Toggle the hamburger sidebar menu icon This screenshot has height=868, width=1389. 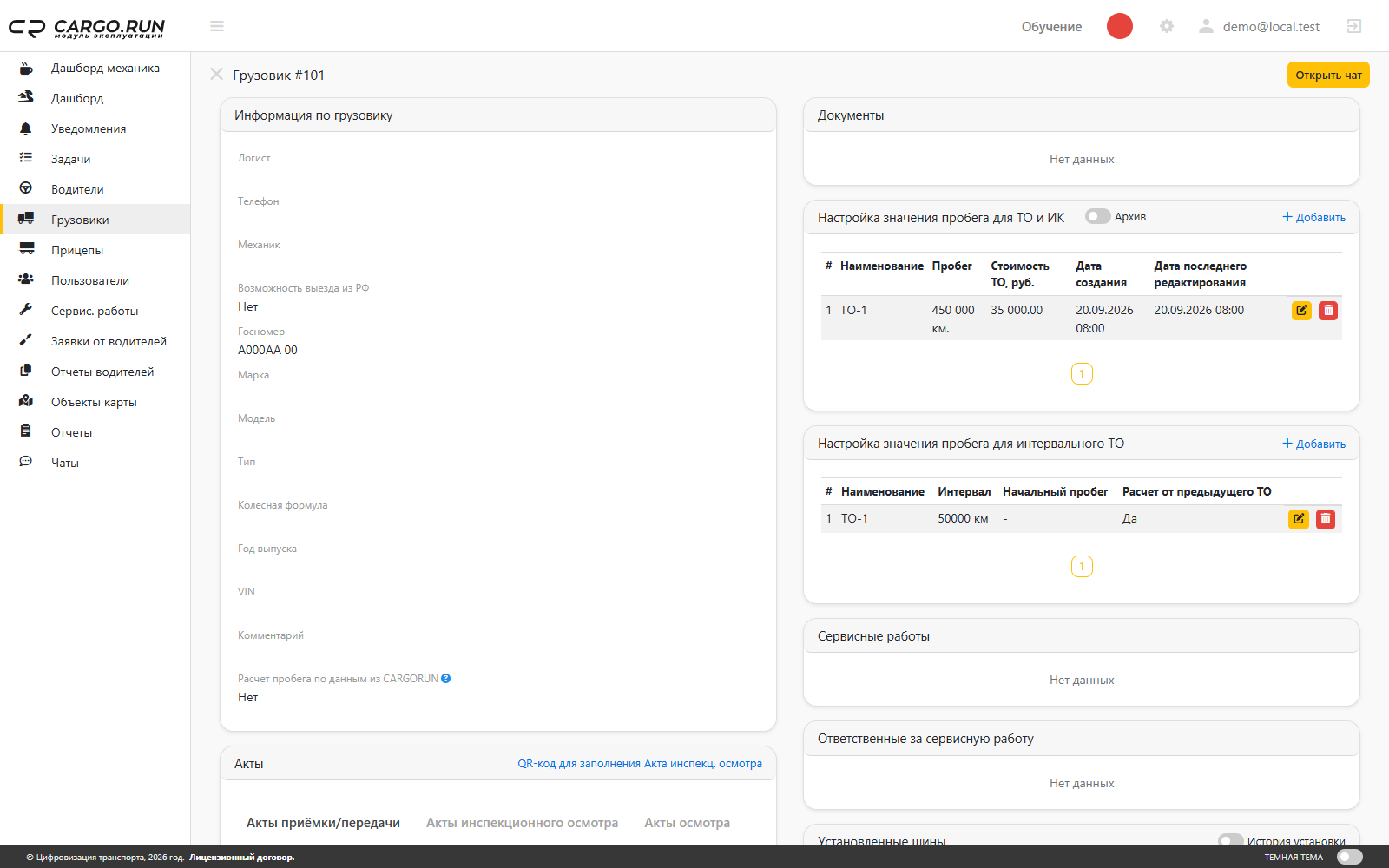[217, 26]
